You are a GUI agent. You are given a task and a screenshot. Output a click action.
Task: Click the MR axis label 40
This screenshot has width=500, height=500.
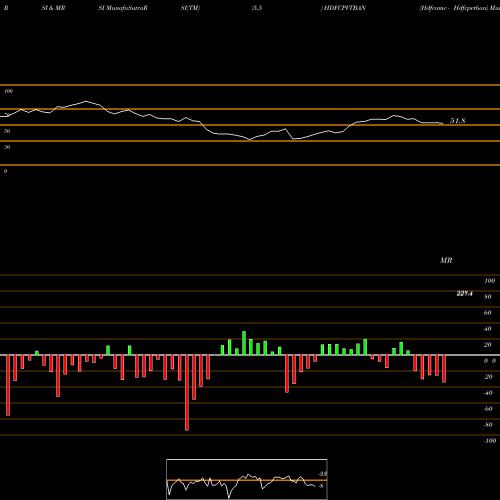[x=487, y=329]
